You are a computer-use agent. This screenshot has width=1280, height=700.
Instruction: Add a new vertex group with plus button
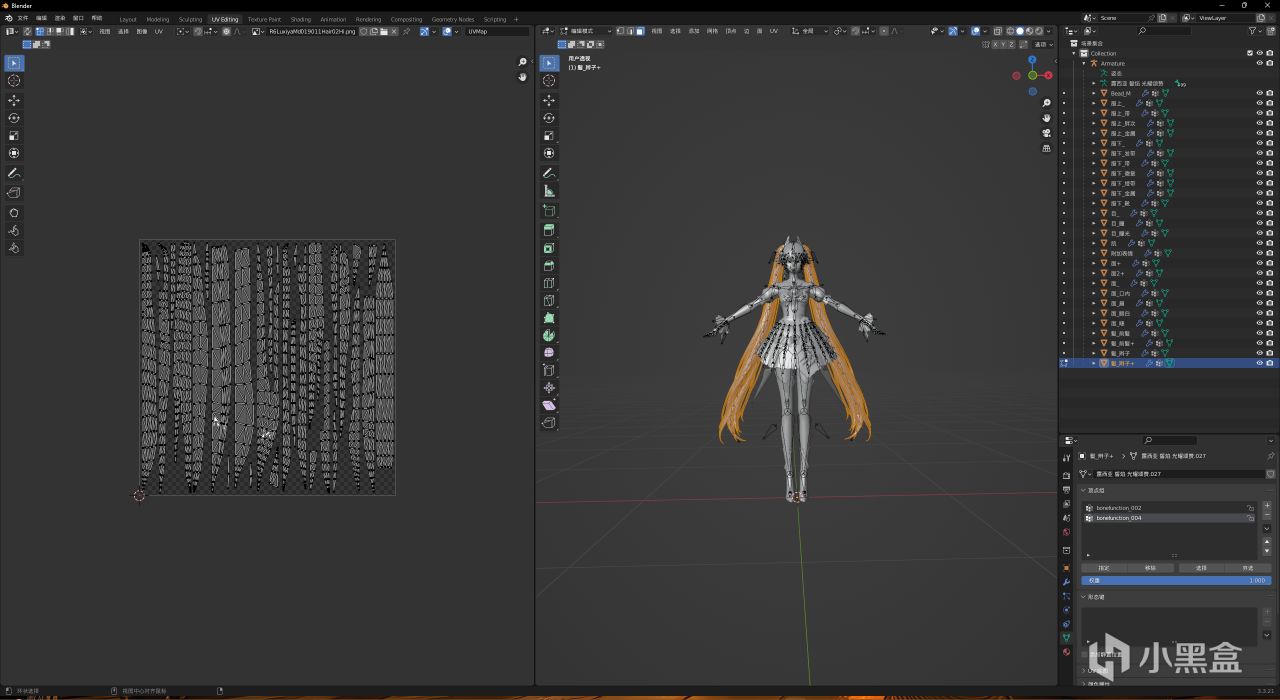coord(1268,505)
